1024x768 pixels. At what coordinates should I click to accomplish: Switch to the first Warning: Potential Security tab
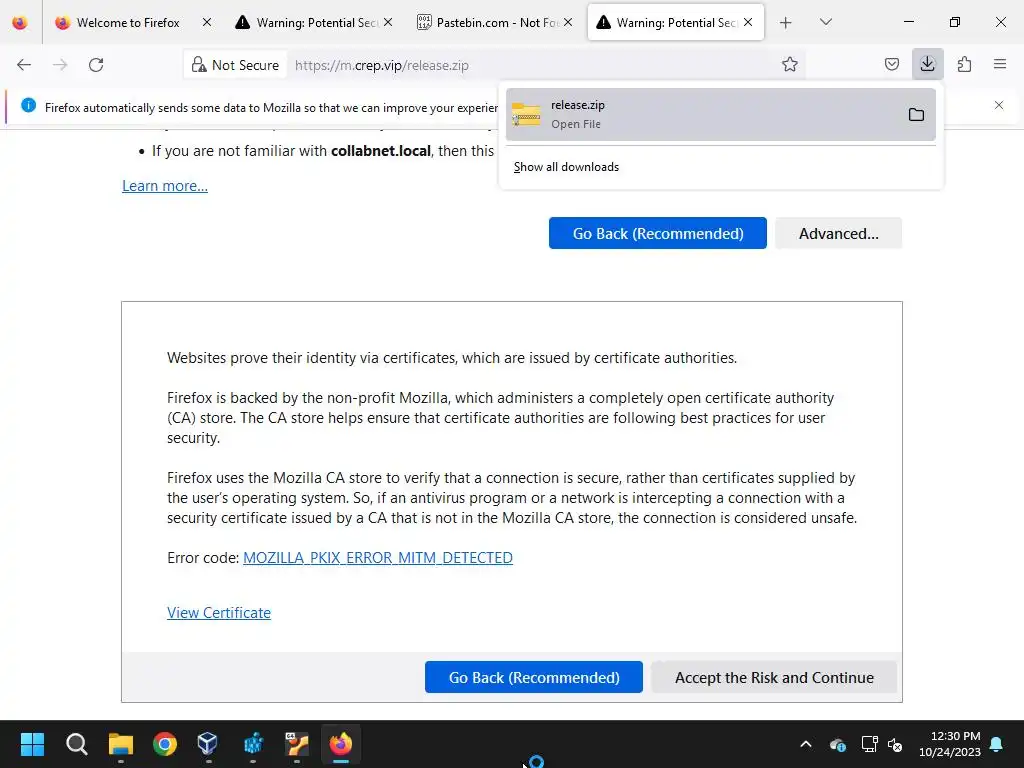click(307, 23)
